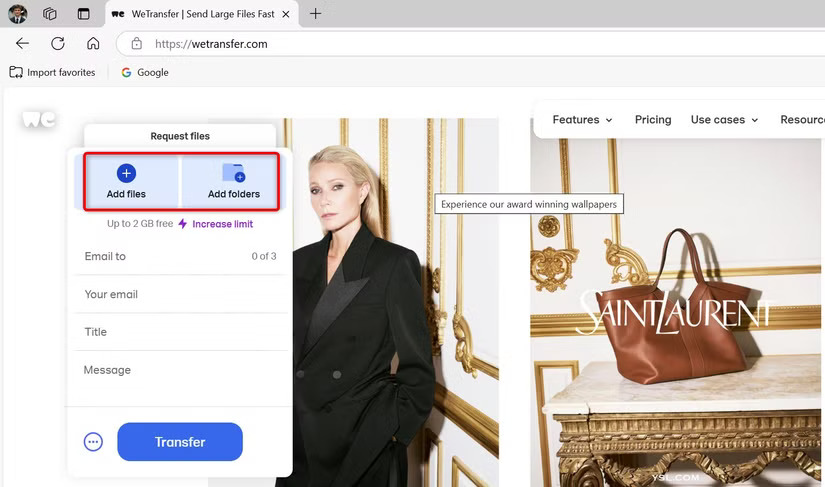Expand the Features dropdown
The height and width of the screenshot is (487, 825).
582,119
